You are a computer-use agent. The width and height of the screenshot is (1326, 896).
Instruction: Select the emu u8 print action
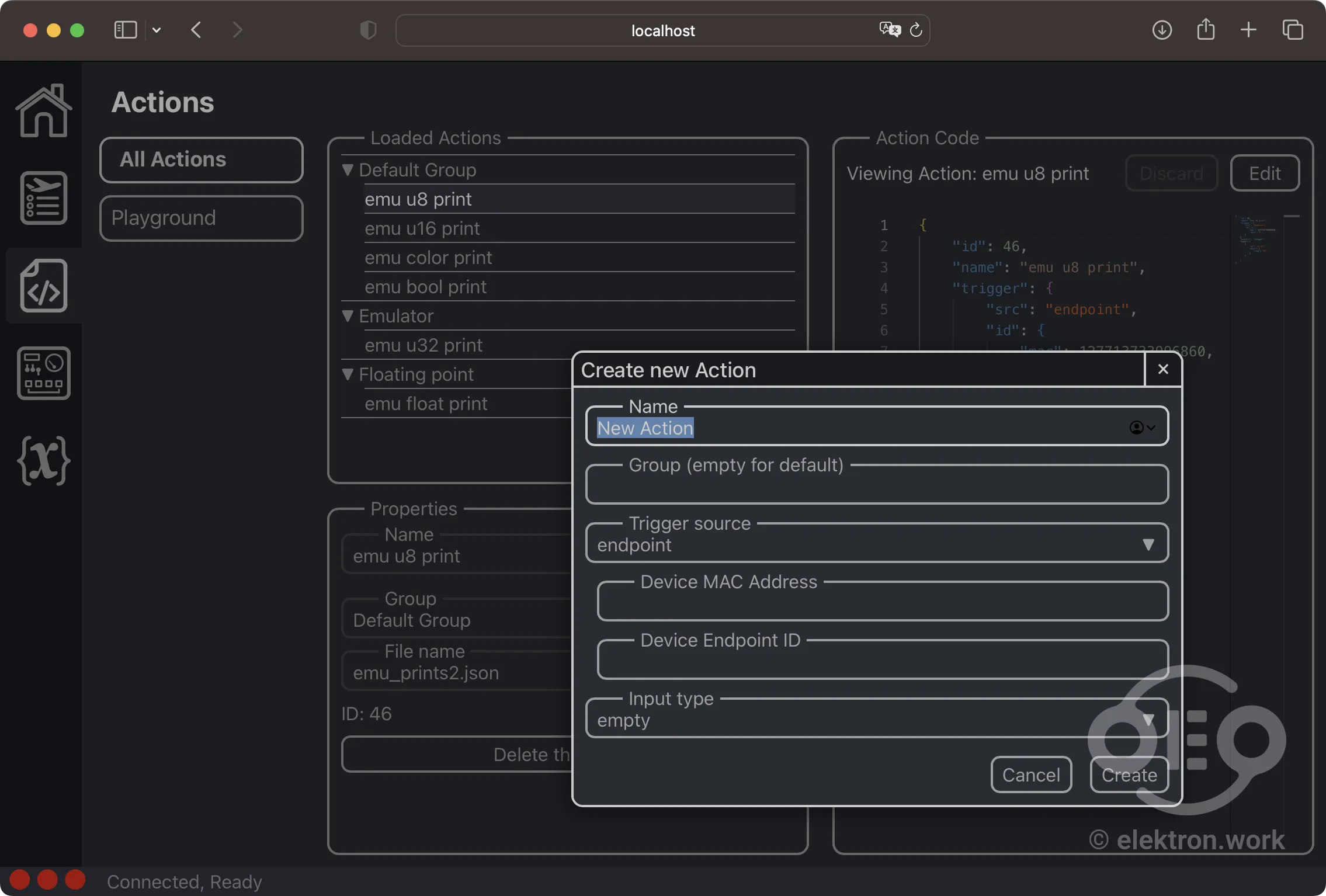[579, 199]
